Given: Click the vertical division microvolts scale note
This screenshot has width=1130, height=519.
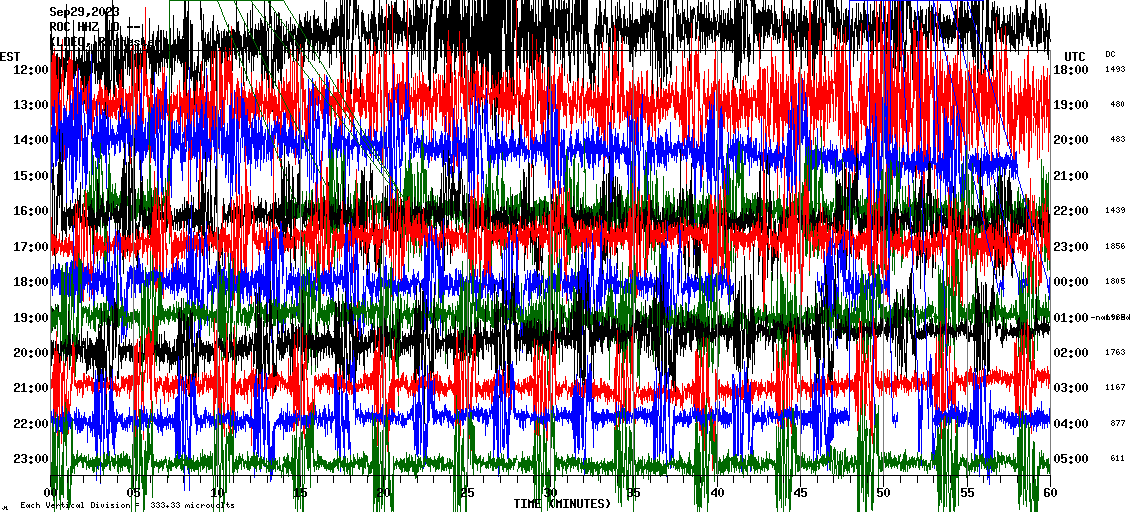Looking at the screenshot, I should 128,506.
